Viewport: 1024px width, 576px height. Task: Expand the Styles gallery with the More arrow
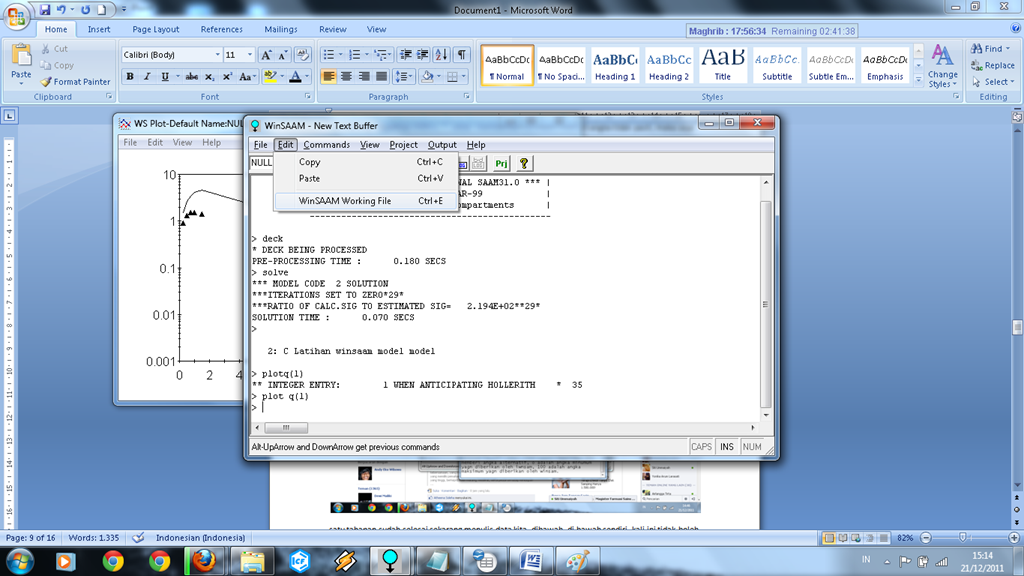coord(918,79)
